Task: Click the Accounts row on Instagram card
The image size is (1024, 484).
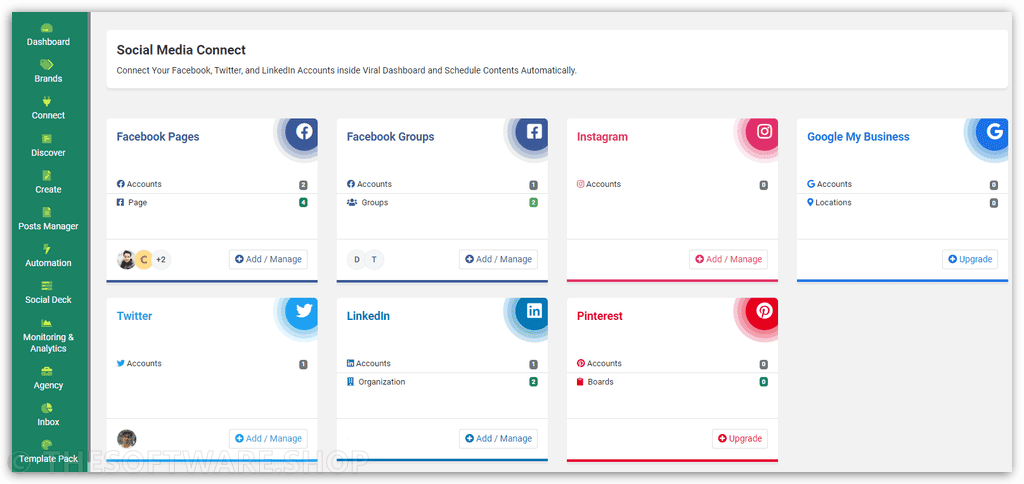Action: 672,184
